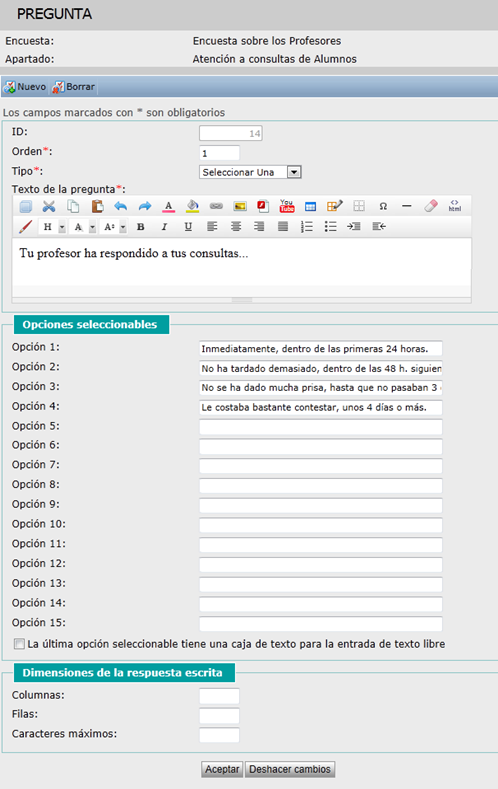
Task: Toggle italic formatting
Action: click(164, 227)
